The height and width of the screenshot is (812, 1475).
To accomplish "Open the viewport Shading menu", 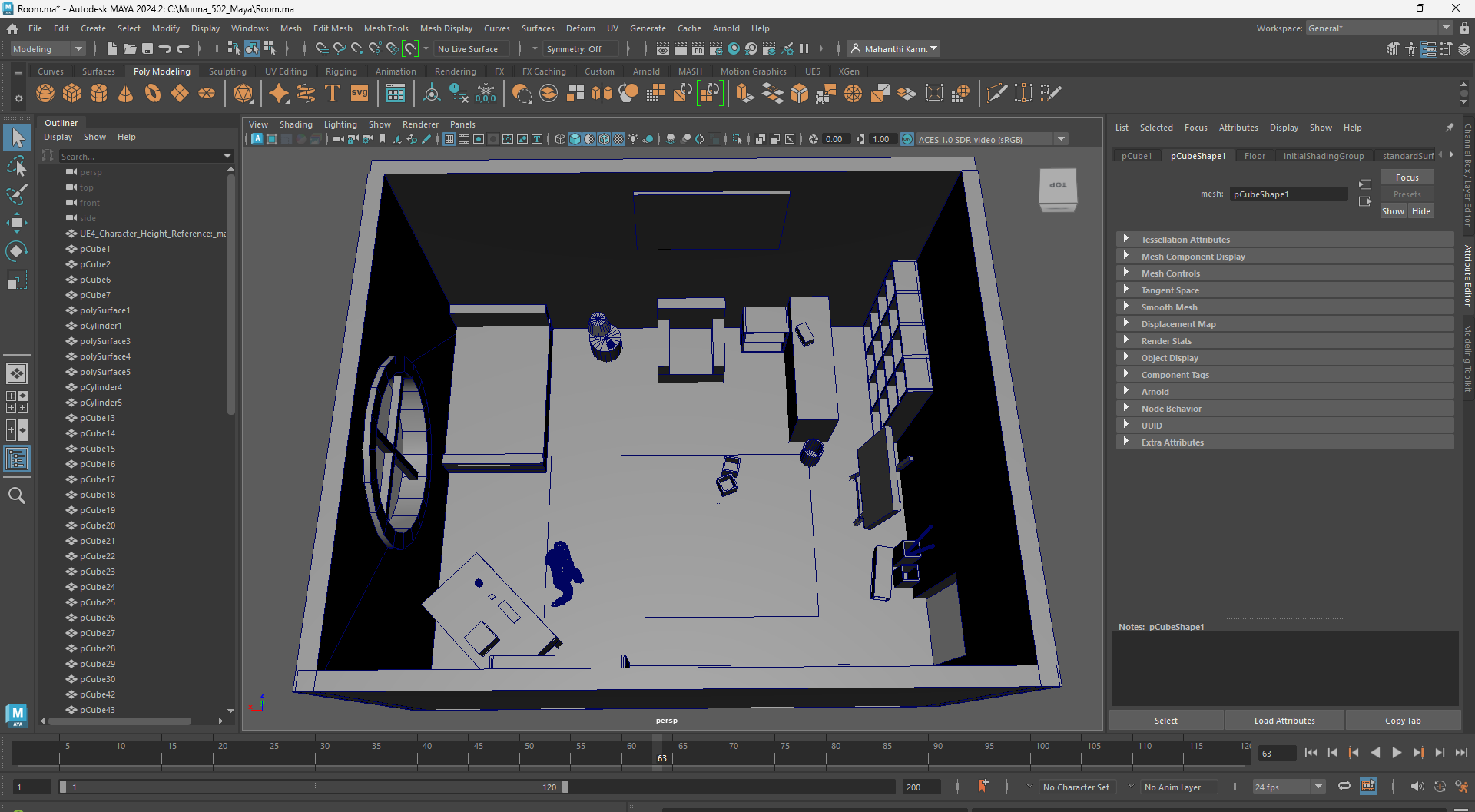I will click(296, 124).
